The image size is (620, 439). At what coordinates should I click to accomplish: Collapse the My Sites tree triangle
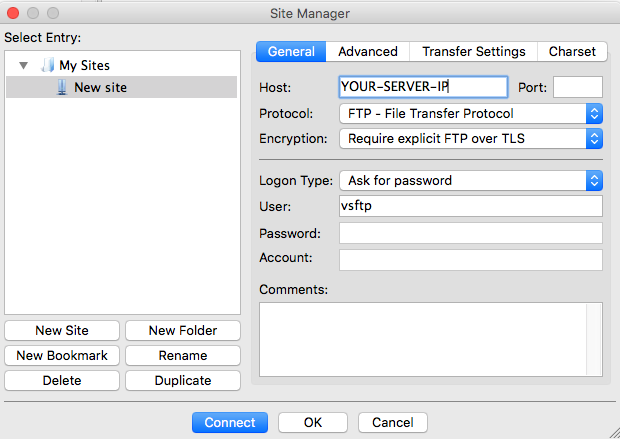coord(24,65)
